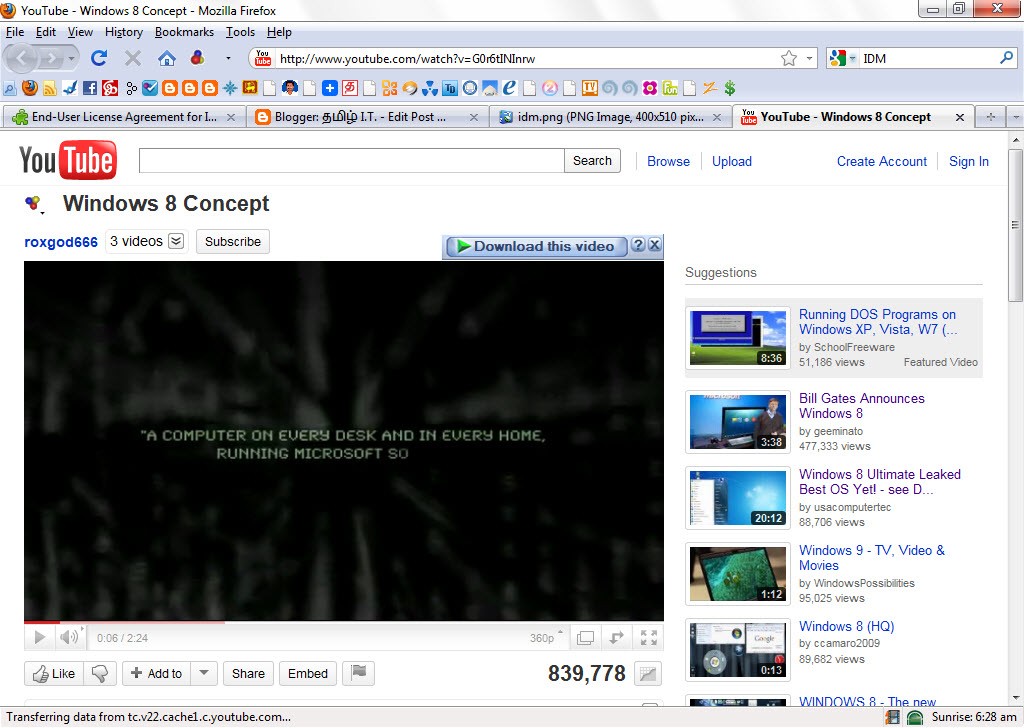
Task: Click the page vertical scrollbar
Action: pos(1016,224)
